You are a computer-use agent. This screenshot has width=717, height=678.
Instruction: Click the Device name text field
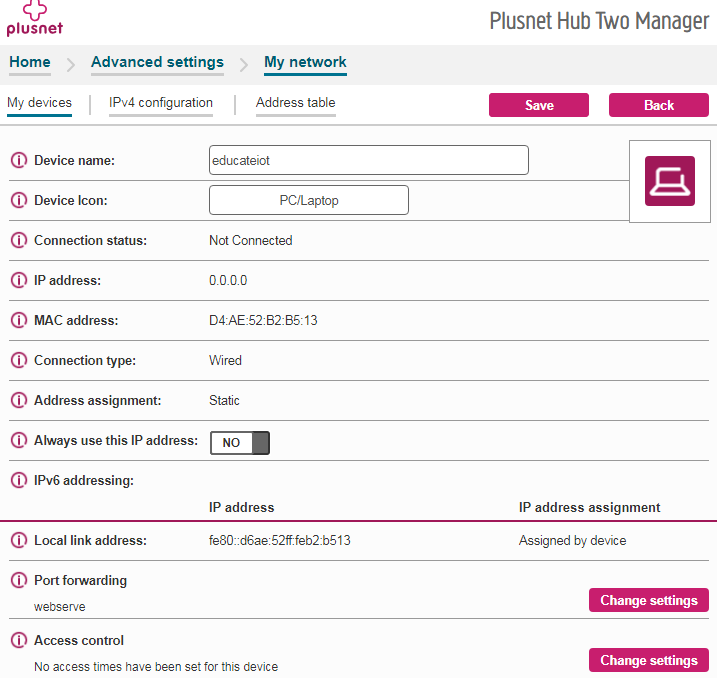(x=368, y=160)
